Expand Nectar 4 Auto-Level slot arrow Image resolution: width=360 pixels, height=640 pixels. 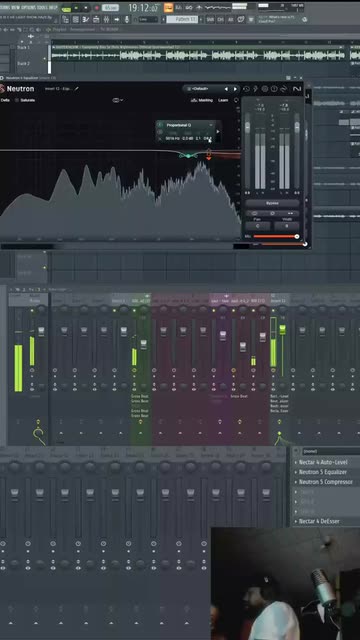(x=296, y=462)
